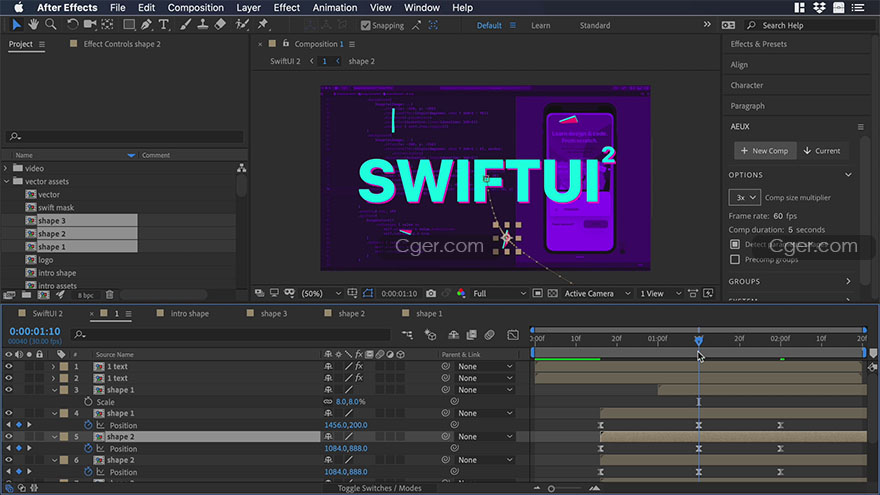Switch to the Learn workspace
Viewport: 880px width, 495px height.
click(x=540, y=25)
